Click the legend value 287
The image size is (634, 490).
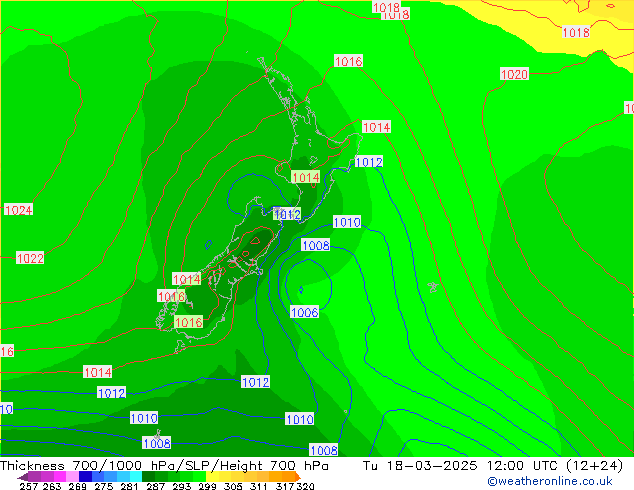tap(155, 486)
